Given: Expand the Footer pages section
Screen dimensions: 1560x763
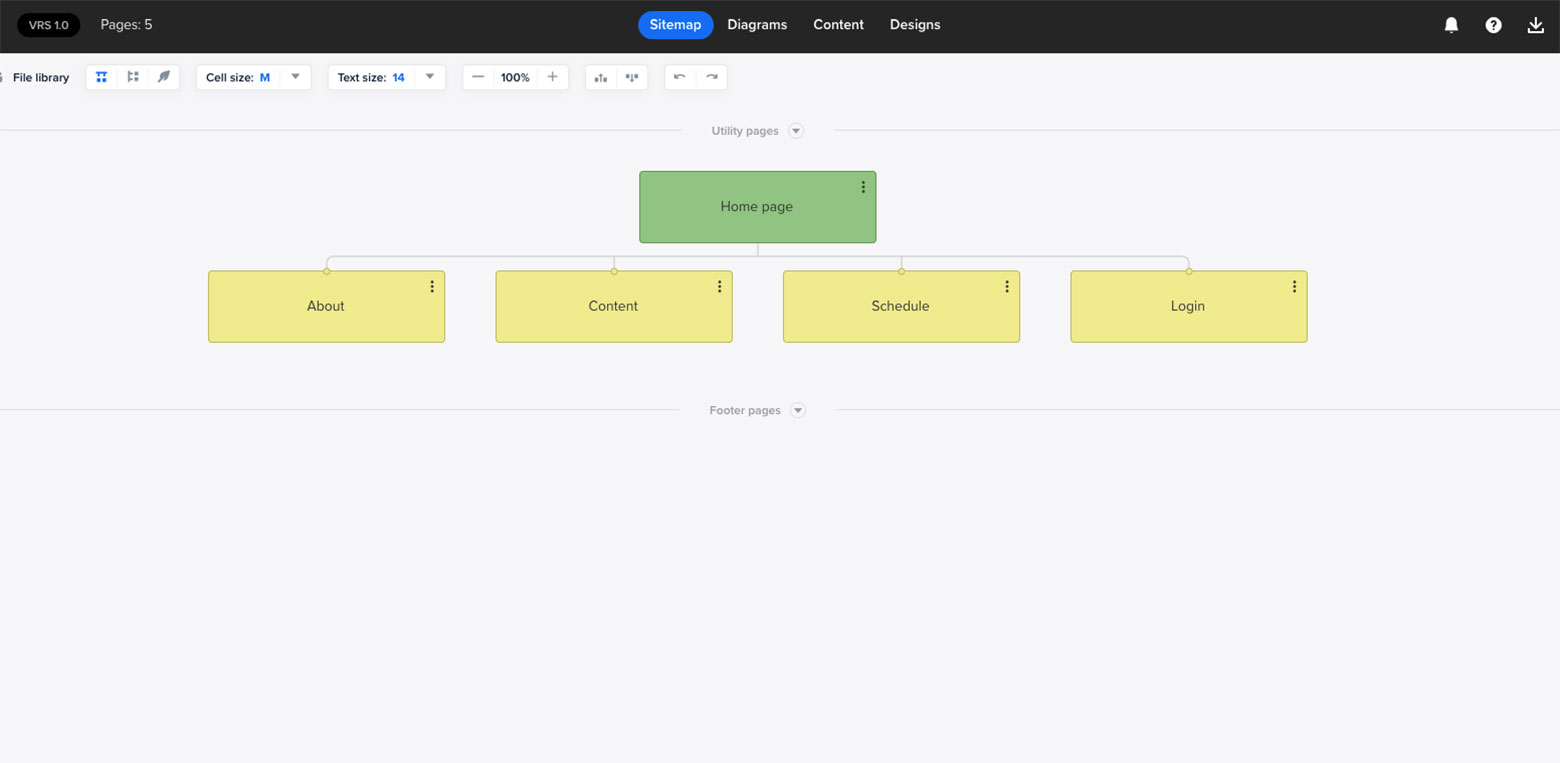Looking at the screenshot, I should (797, 410).
